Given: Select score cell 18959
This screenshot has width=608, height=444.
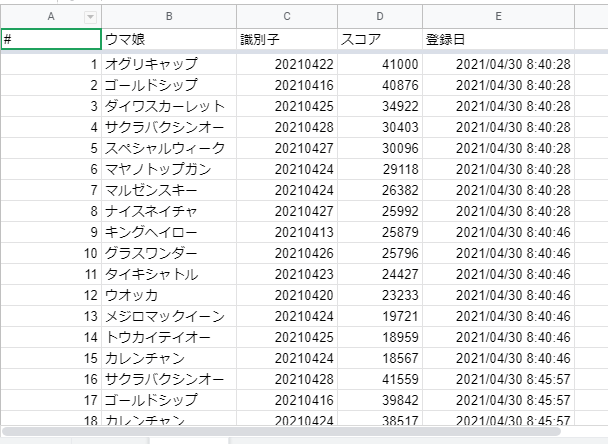Looking at the screenshot, I should pyautogui.click(x=380, y=337).
